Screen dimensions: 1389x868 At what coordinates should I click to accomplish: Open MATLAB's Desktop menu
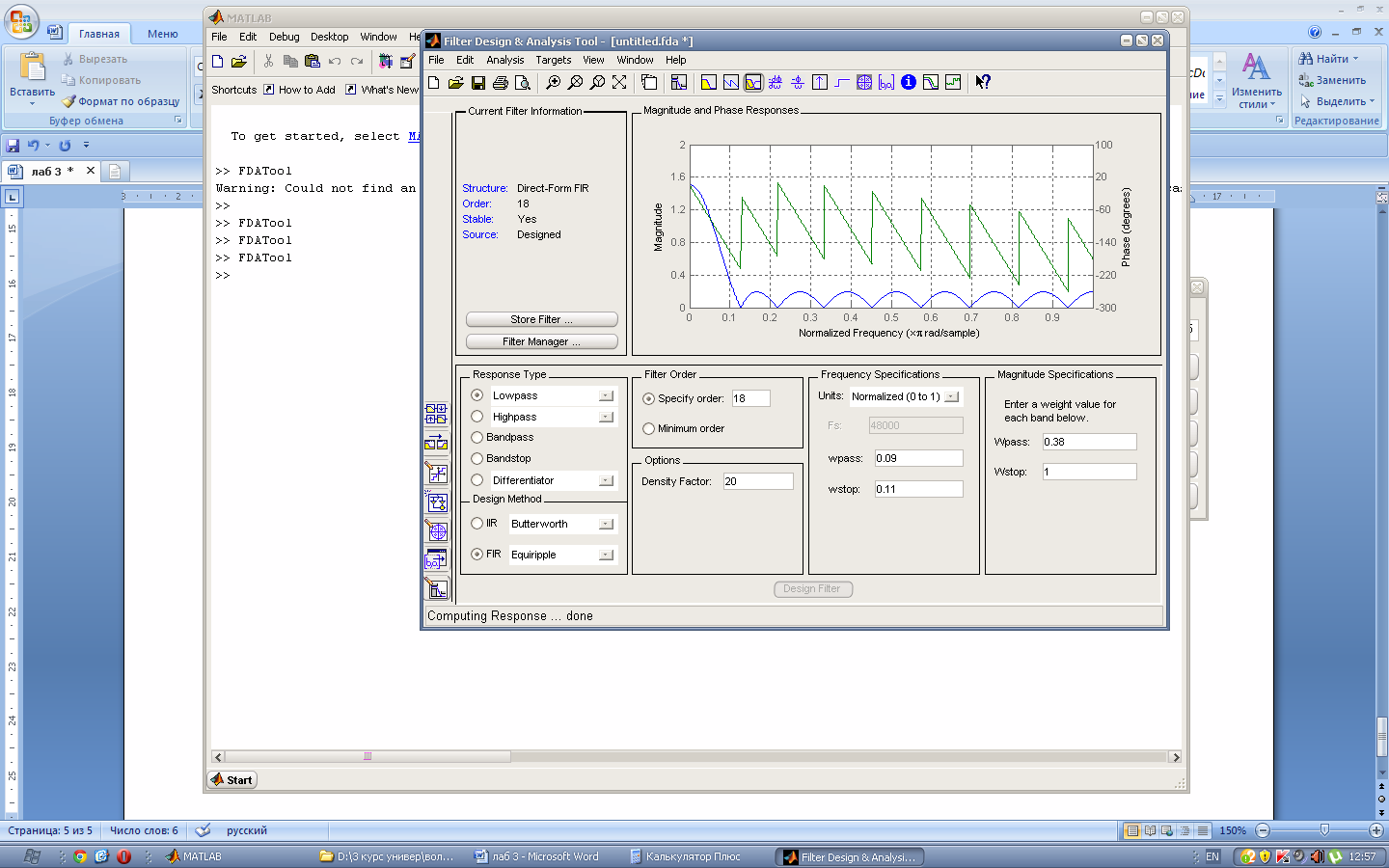(329, 37)
